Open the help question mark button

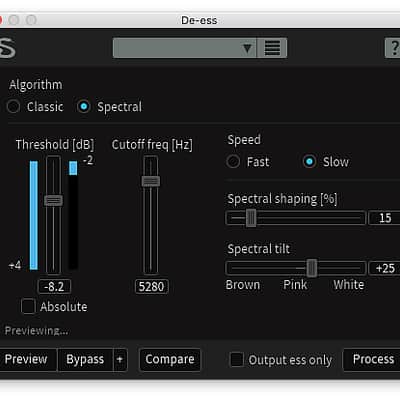tap(393, 48)
